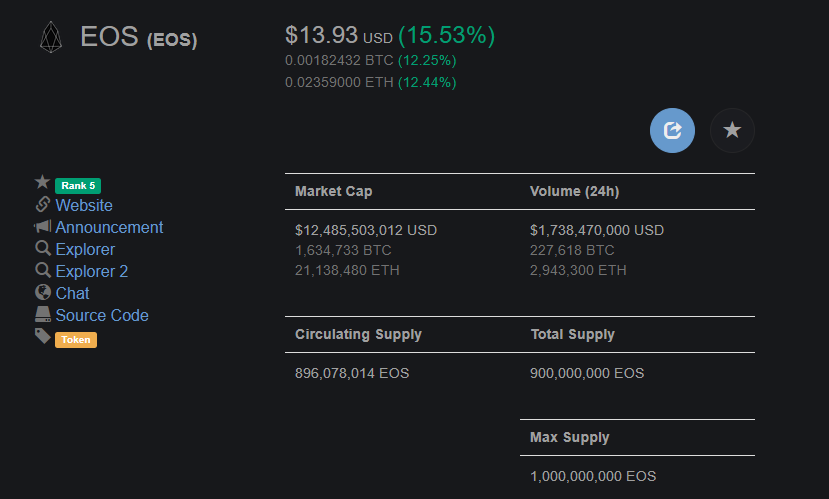Click the chain link icon beside Website
Viewport: 829px width, 499px height.
coord(42,204)
